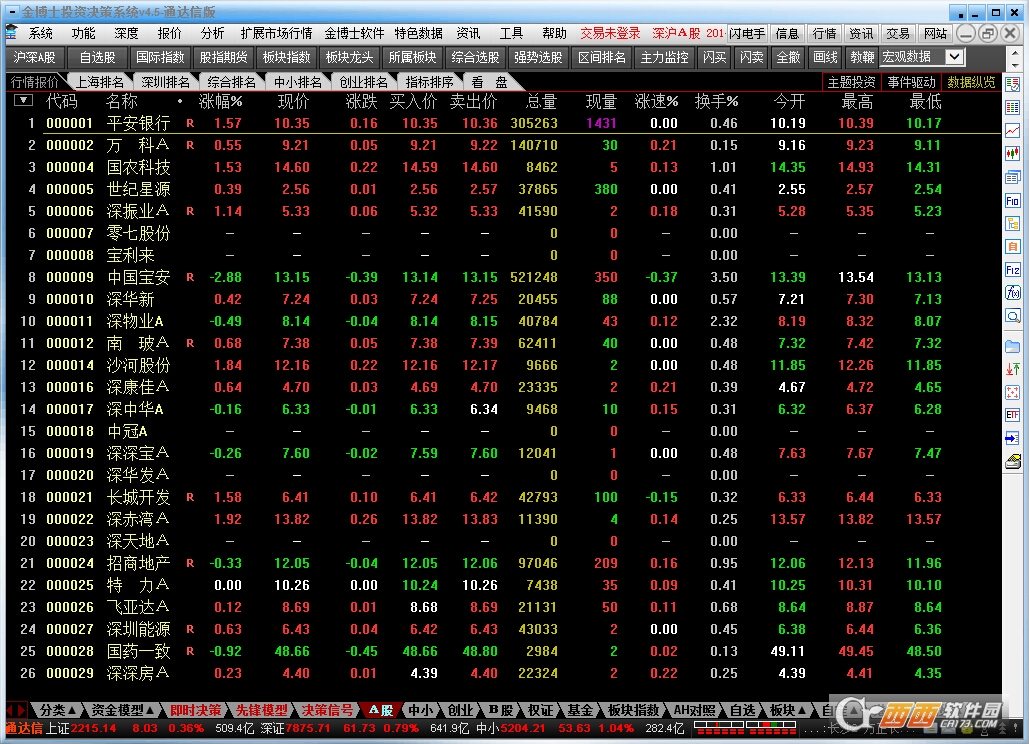The height and width of the screenshot is (744, 1029).
Task: Click the toolbar scroll up arrow
Action: point(1015,51)
